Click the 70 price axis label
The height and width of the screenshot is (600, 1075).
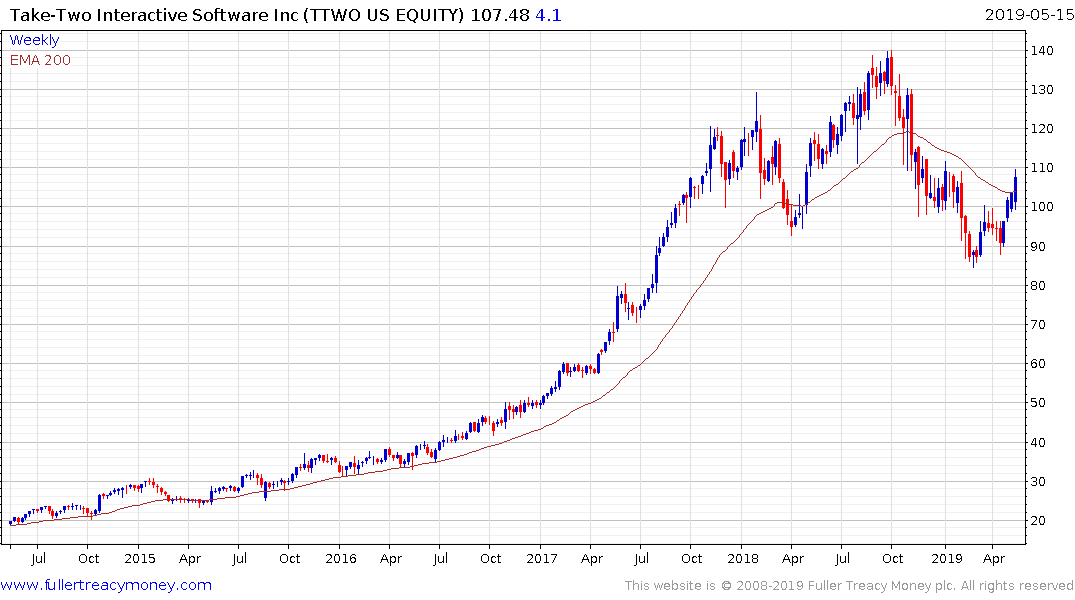[x=1037, y=325]
